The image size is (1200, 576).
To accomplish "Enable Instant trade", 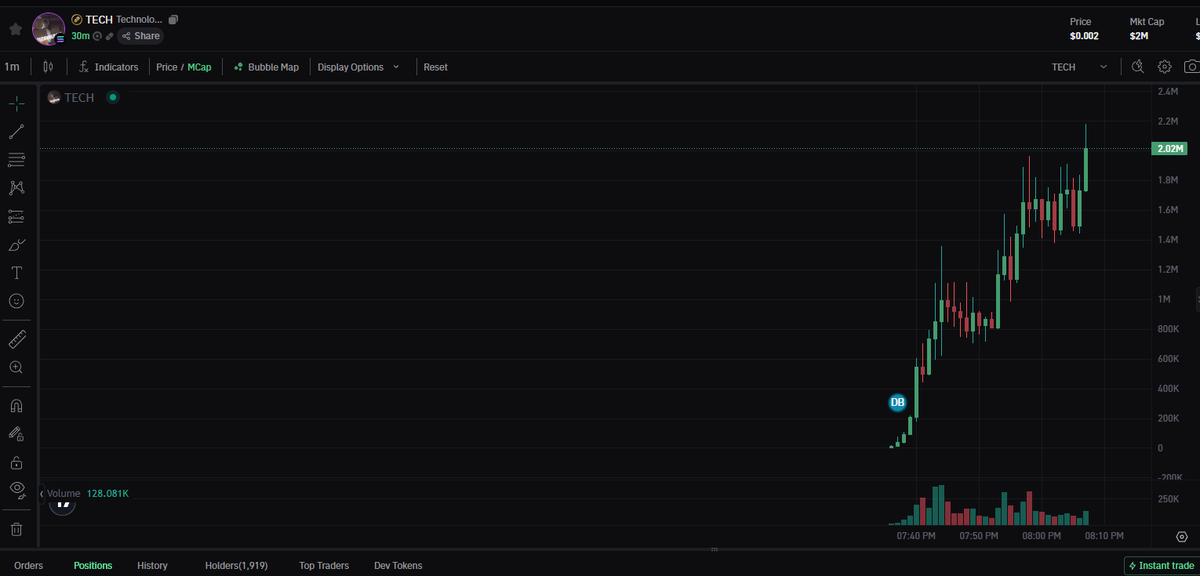I will tap(1161, 565).
